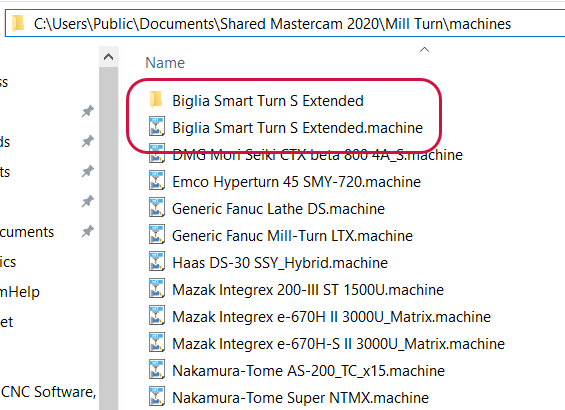The width and height of the screenshot is (565, 410).
Task: Sort the list by the Name column header
Action: pos(165,63)
